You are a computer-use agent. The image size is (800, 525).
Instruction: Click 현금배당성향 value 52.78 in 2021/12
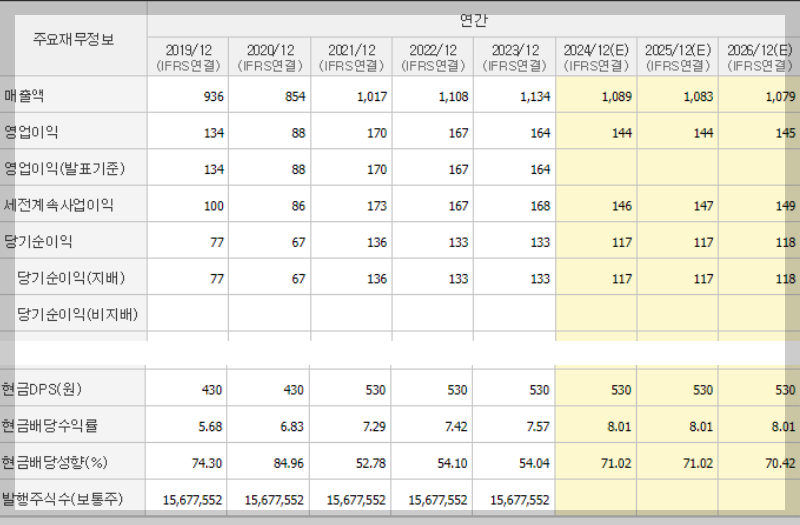pos(370,463)
